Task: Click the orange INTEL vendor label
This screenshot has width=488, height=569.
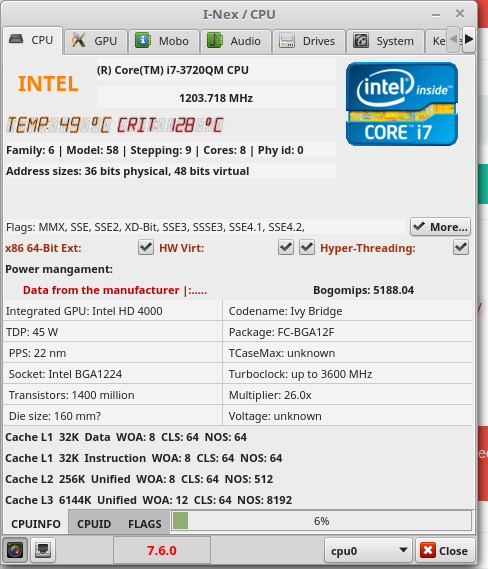Action: pos(48,83)
